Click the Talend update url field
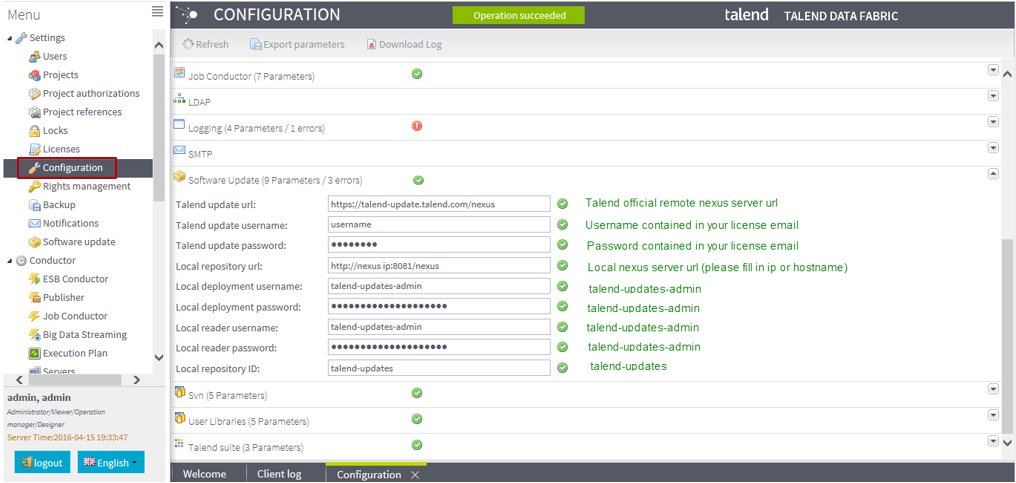The width and height of the screenshot is (1016, 483). tap(439, 204)
